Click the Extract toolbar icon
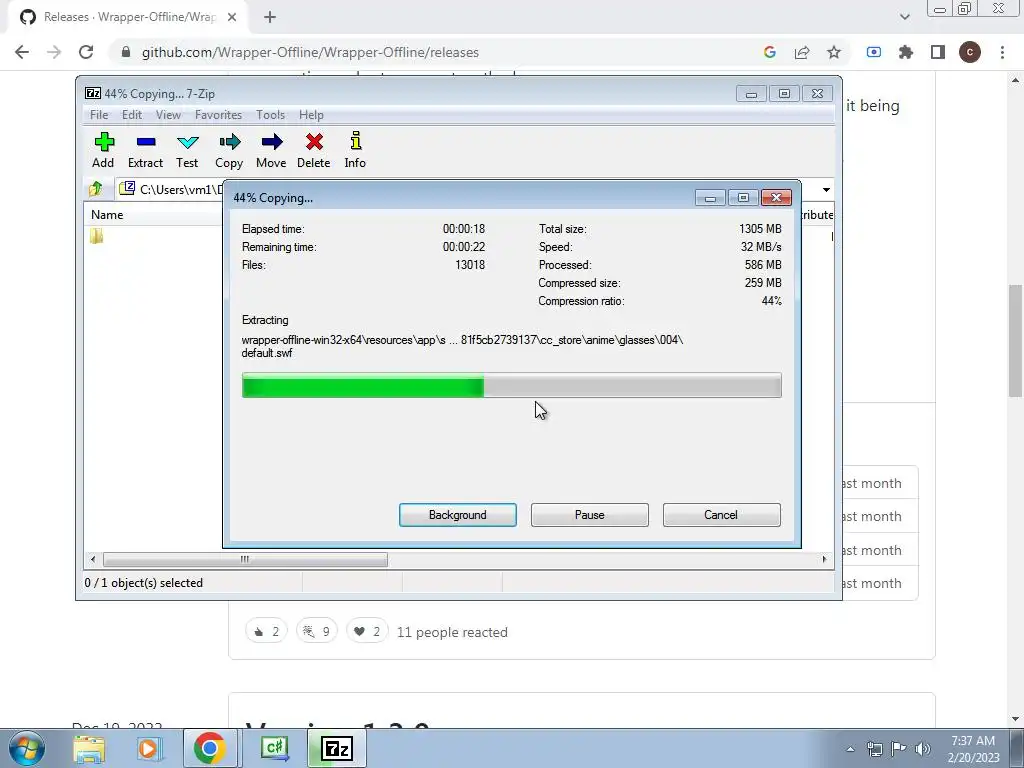 pyautogui.click(x=145, y=150)
